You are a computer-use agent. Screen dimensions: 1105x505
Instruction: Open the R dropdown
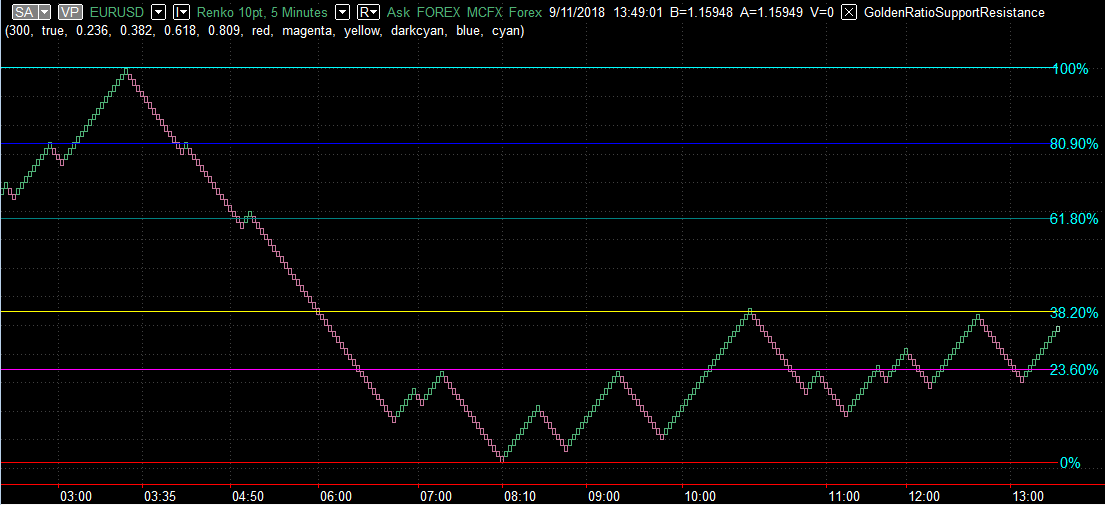pos(369,13)
